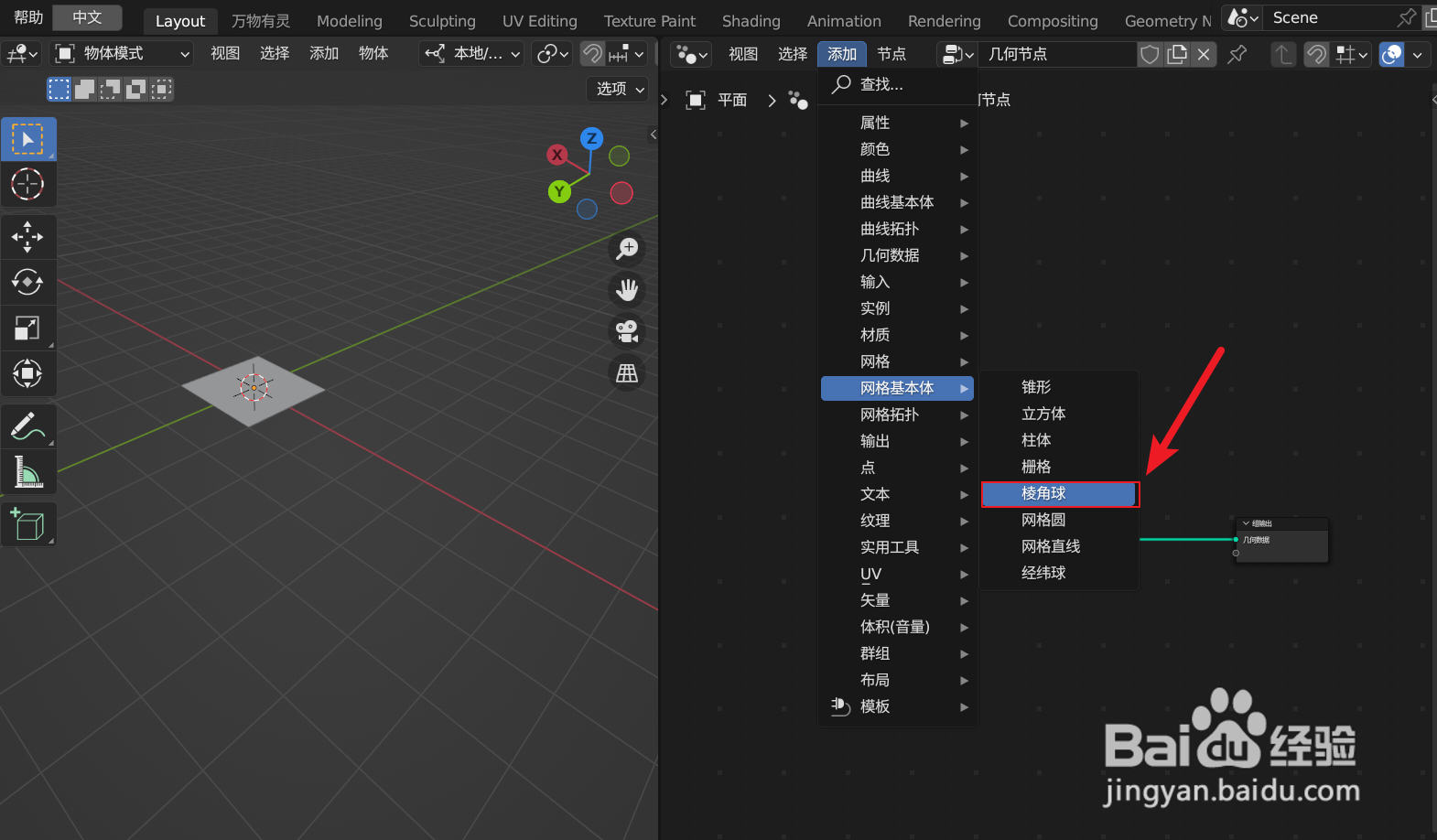Switch to the Modeling workspace tab
The image size is (1437, 840).
click(x=350, y=20)
